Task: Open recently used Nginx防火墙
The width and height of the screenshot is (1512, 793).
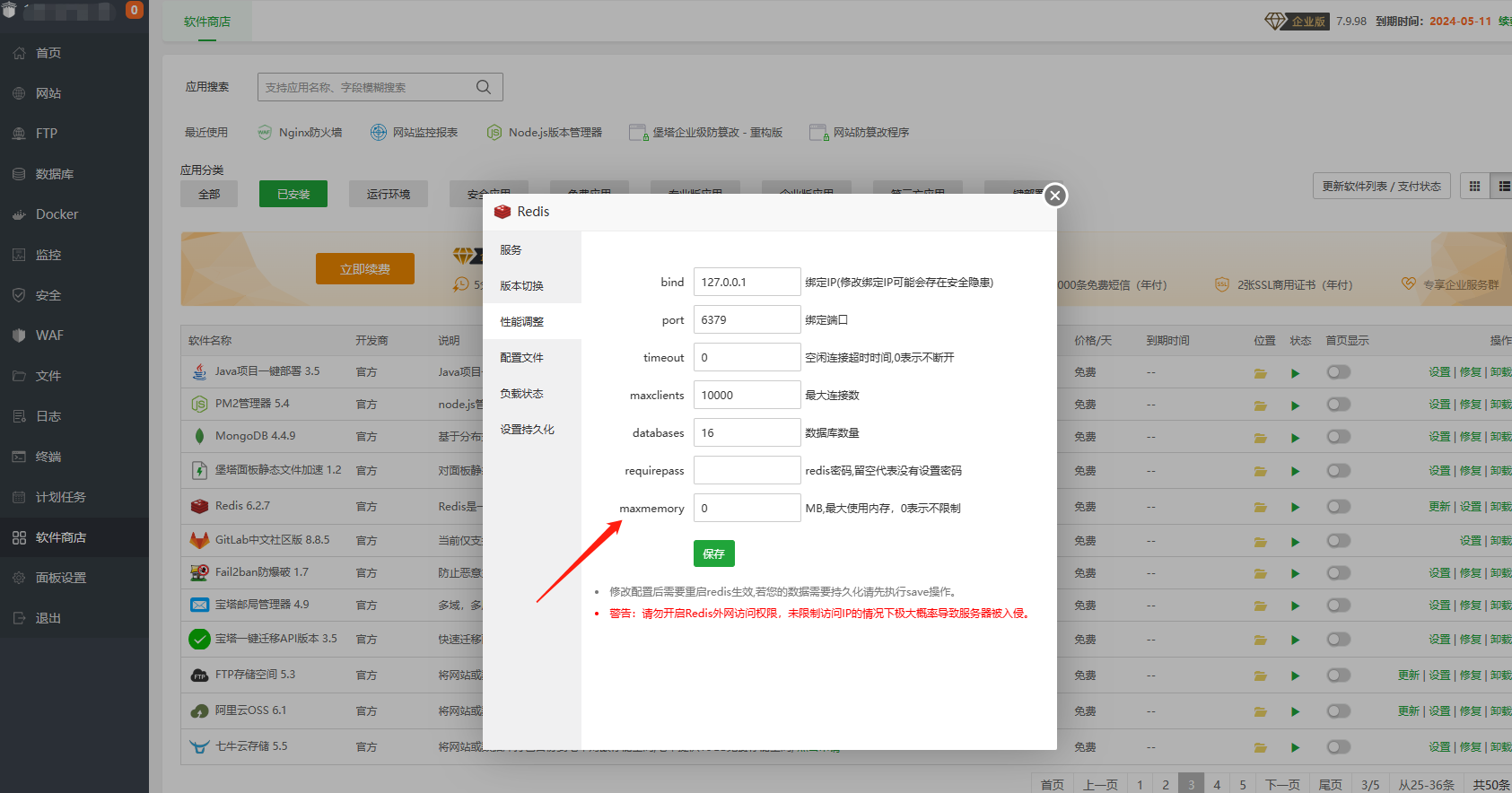Action: (300, 132)
